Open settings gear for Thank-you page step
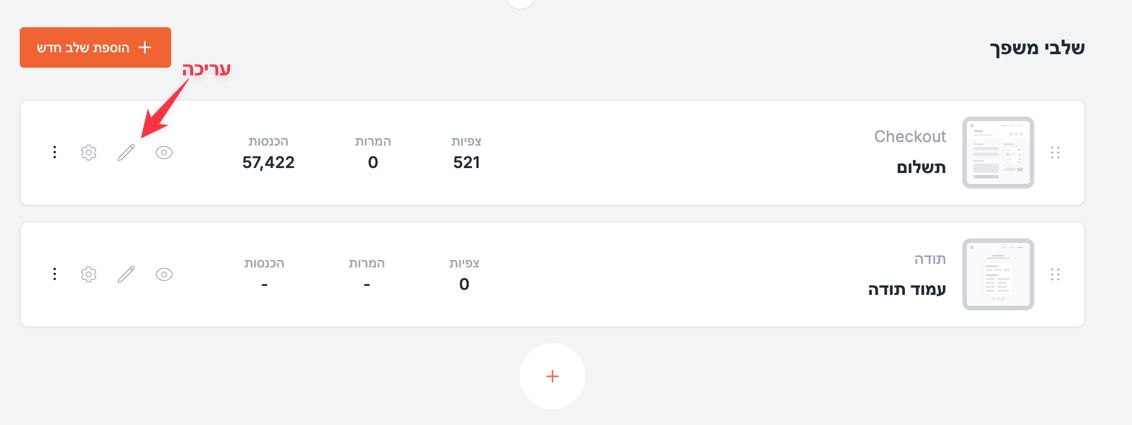 (x=89, y=274)
